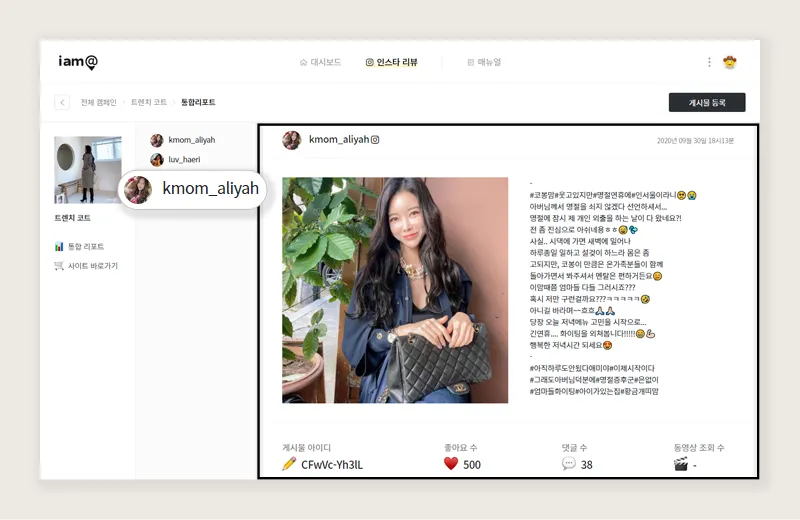
Task: Open the three-dot more options menu
Action: (709, 62)
